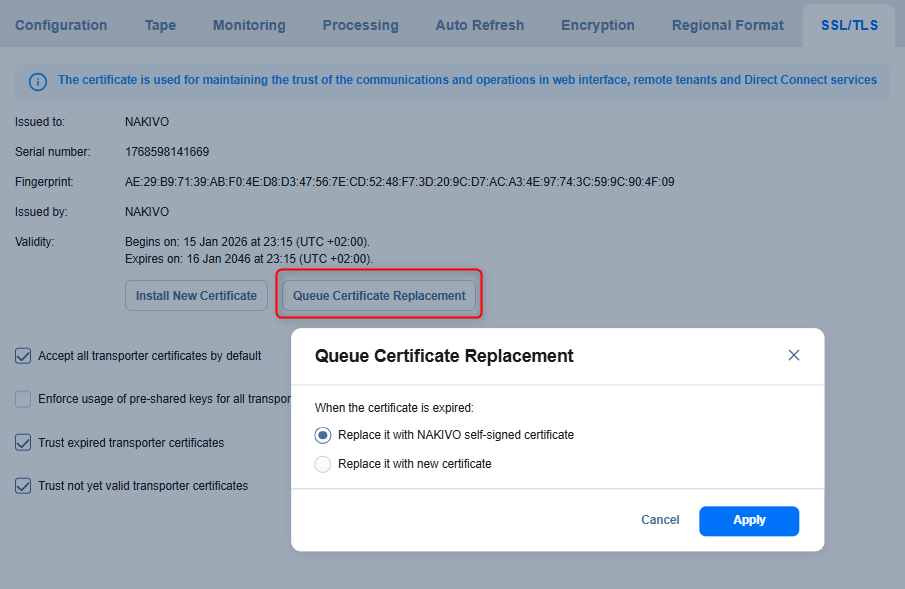
Task: Switch to the Configuration tab
Action: [x=61, y=25]
